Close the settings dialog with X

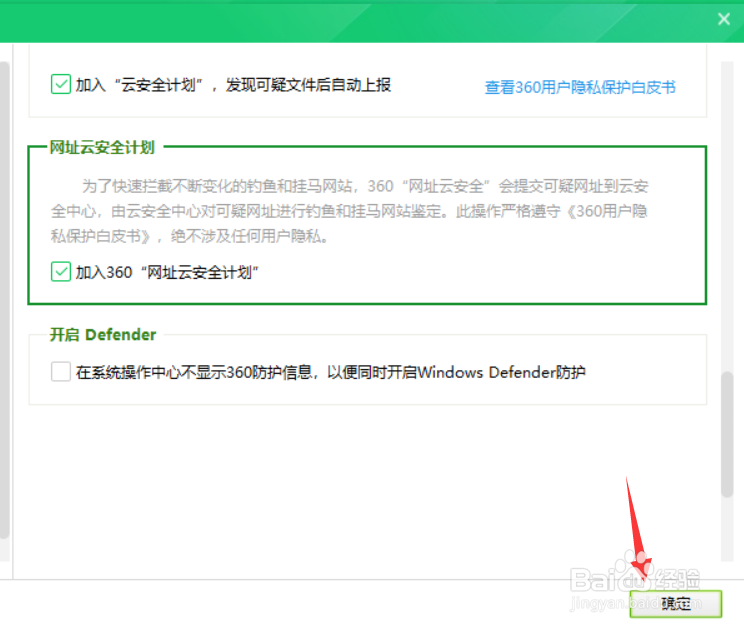[x=724, y=19]
